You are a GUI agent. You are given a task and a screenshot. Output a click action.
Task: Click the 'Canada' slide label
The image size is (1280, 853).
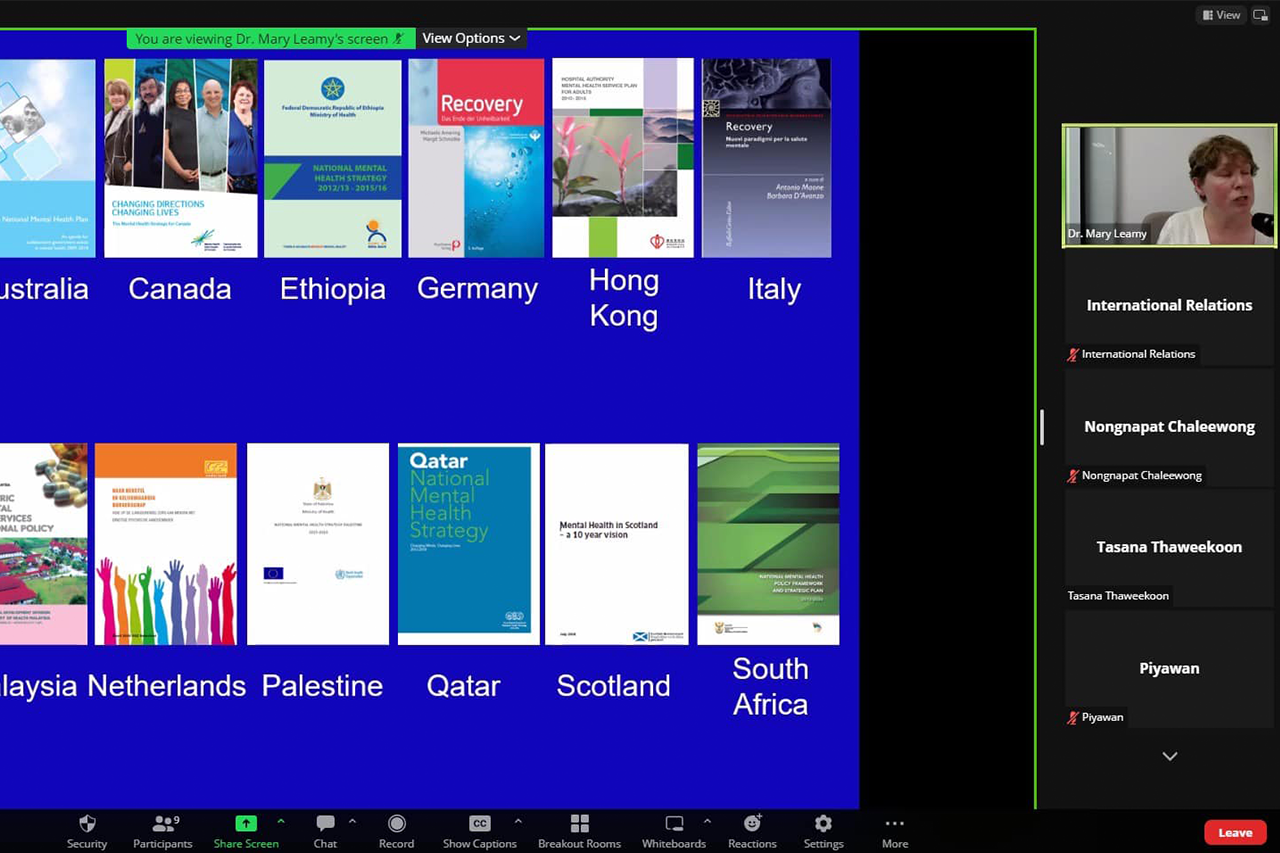pos(180,289)
